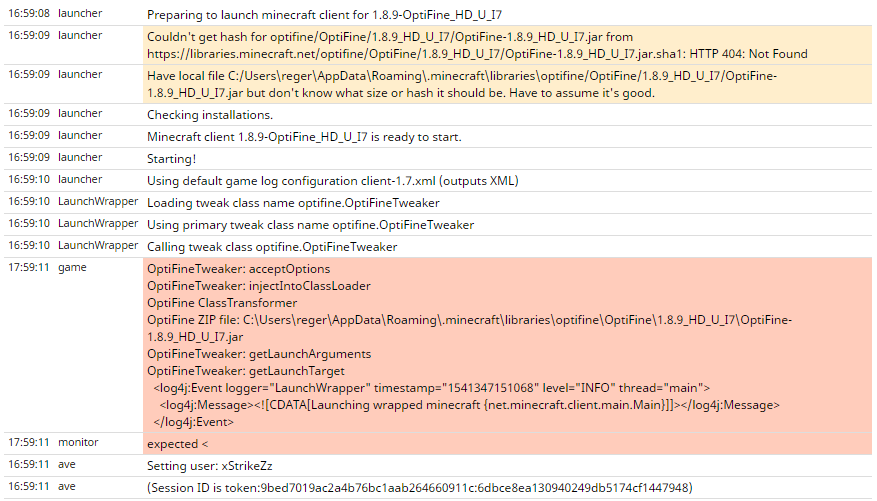
Task: Select 'OptiFineTweaker: acceptOptions' line
Action: coord(239,269)
